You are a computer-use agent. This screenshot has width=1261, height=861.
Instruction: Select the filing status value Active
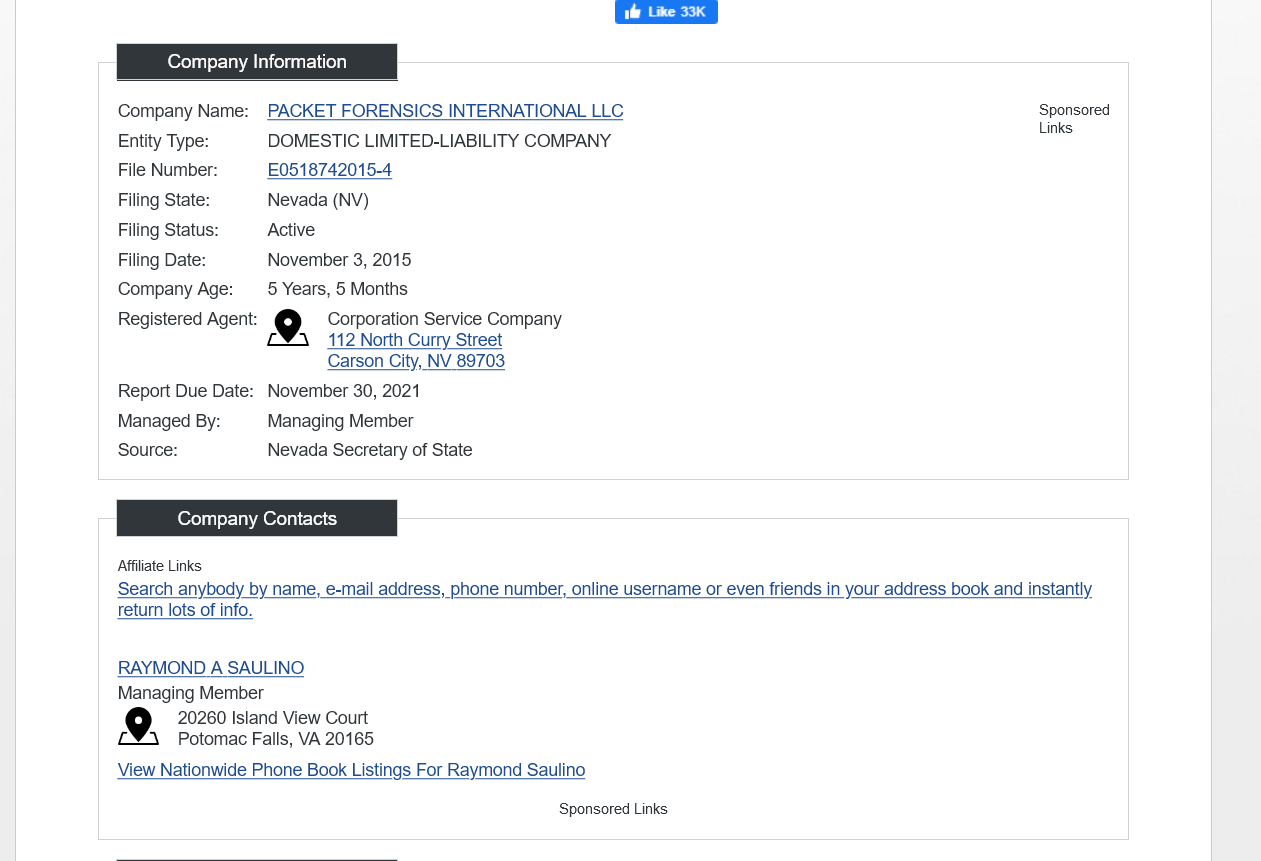291,230
